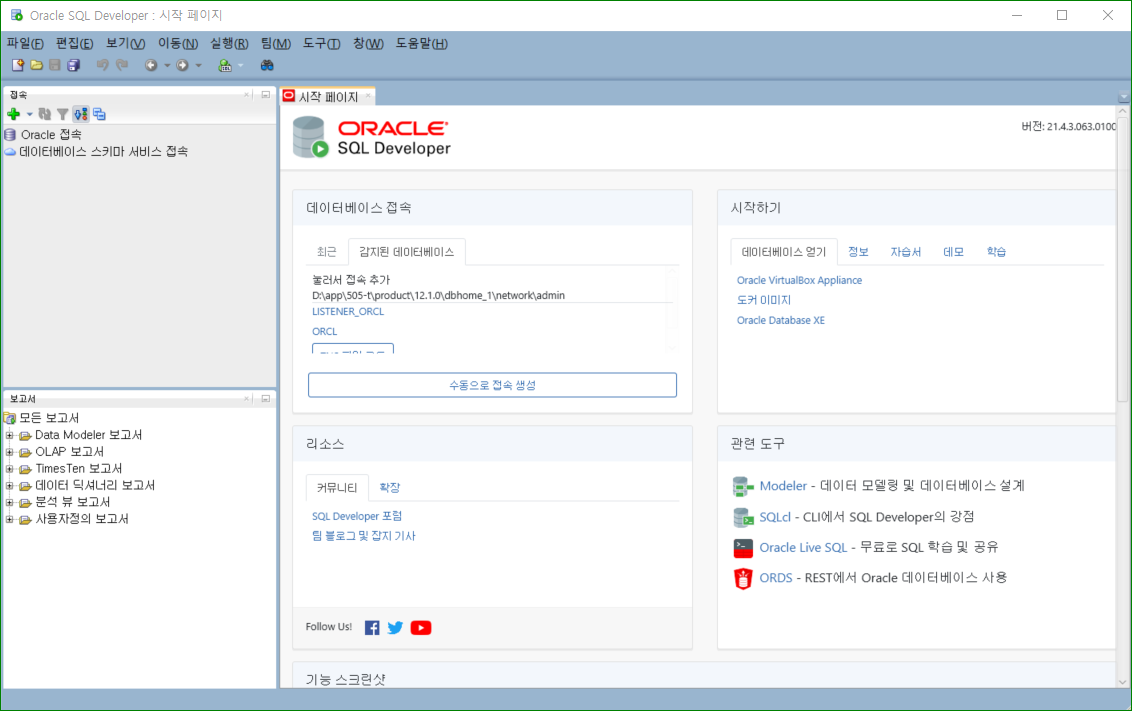Image resolution: width=1132 pixels, height=711 pixels.
Task: Select the 감지된 데이터베이스 tab
Action: [x=406, y=252]
